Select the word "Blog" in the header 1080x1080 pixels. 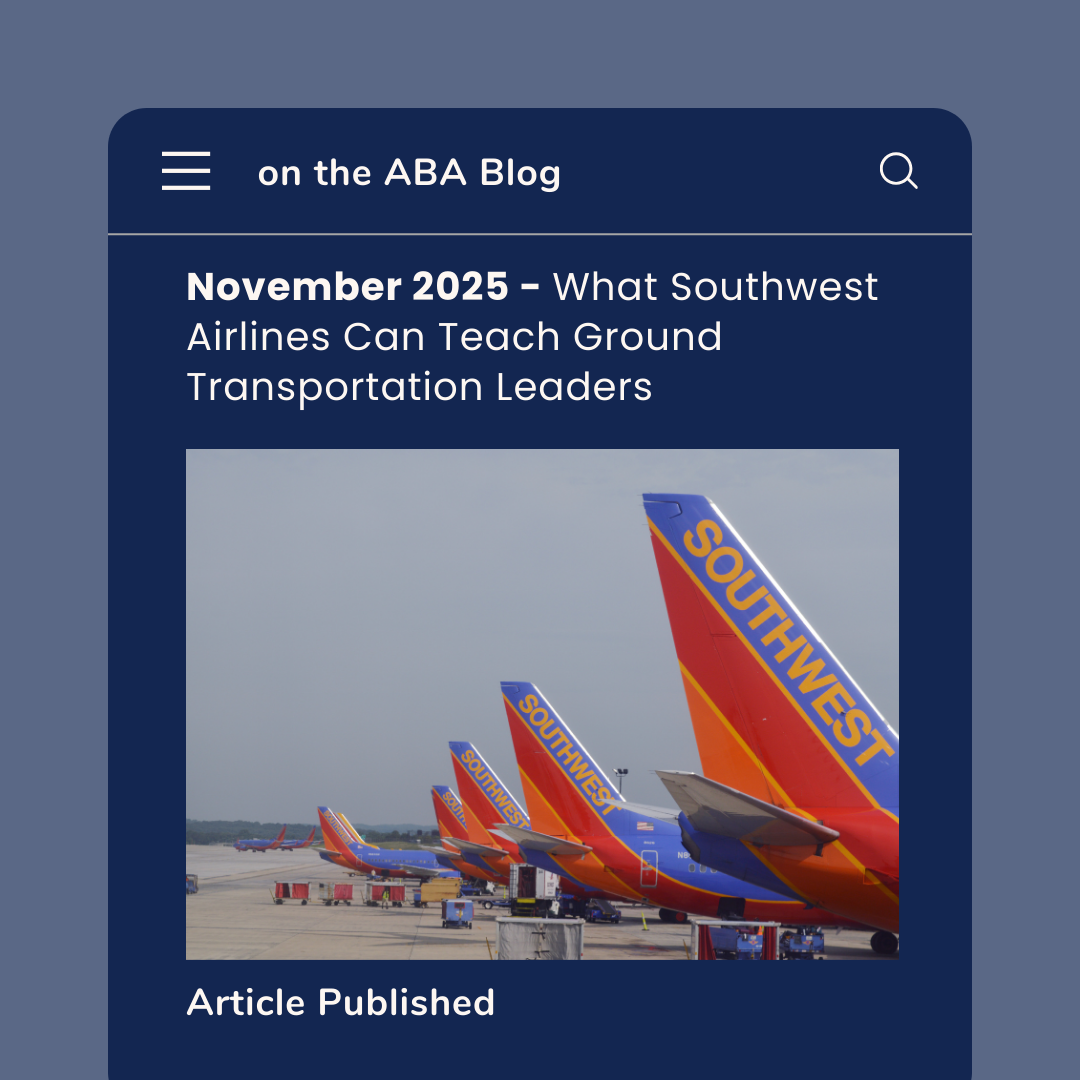coord(520,172)
